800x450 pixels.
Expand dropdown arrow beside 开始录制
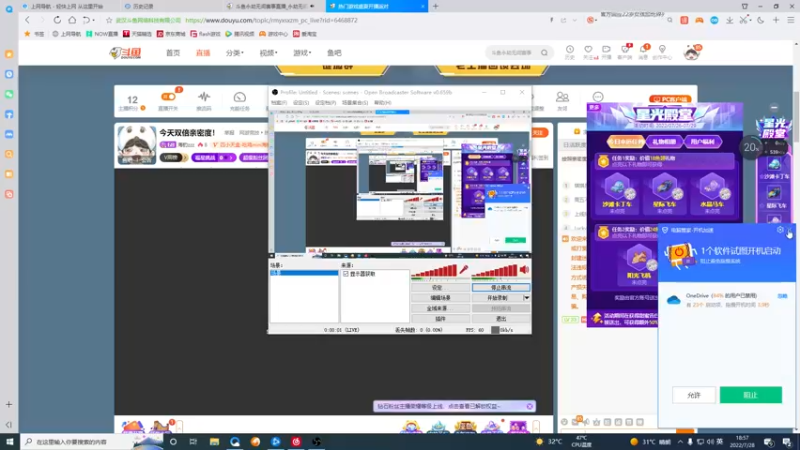527,298
